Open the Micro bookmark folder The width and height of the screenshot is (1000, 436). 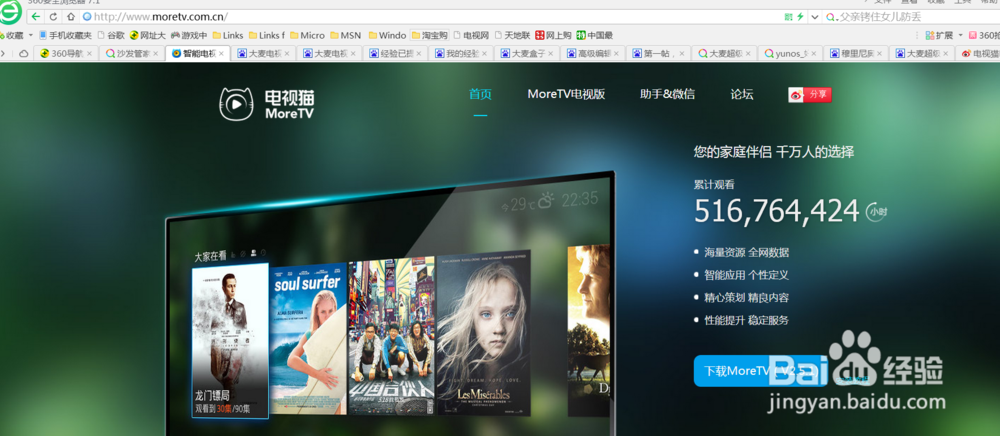[307, 35]
